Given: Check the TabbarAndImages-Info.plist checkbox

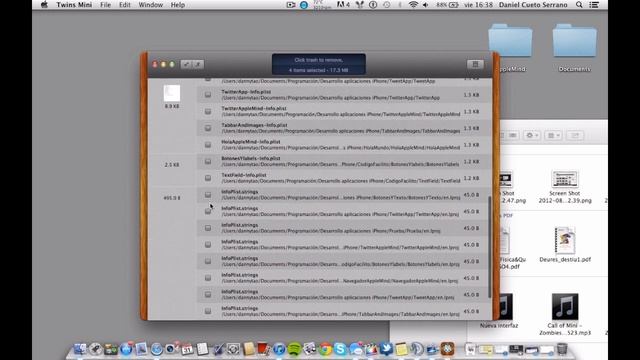Looking at the screenshot, I should [208, 128].
